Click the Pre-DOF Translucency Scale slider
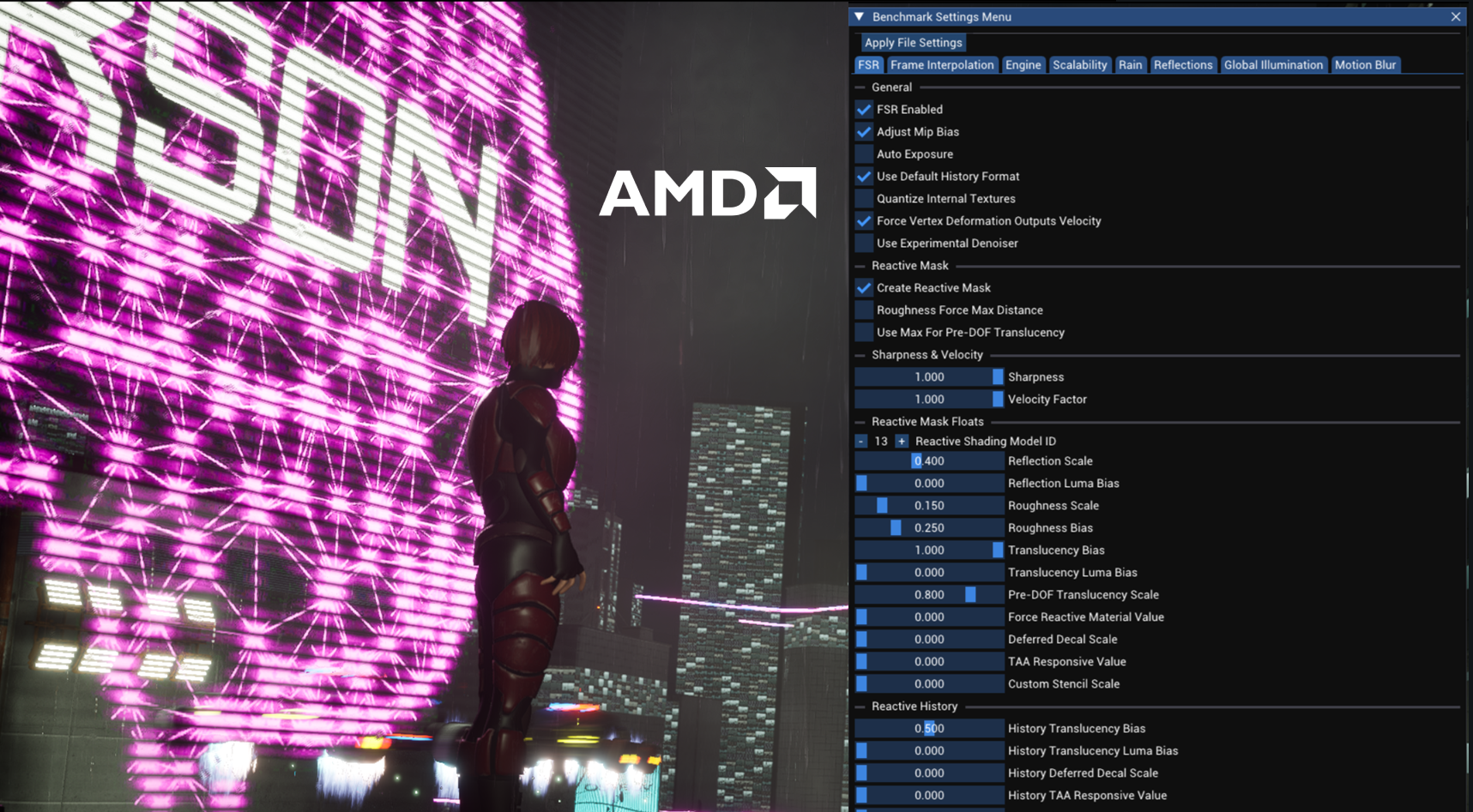This screenshot has width=1473, height=812. point(929,594)
